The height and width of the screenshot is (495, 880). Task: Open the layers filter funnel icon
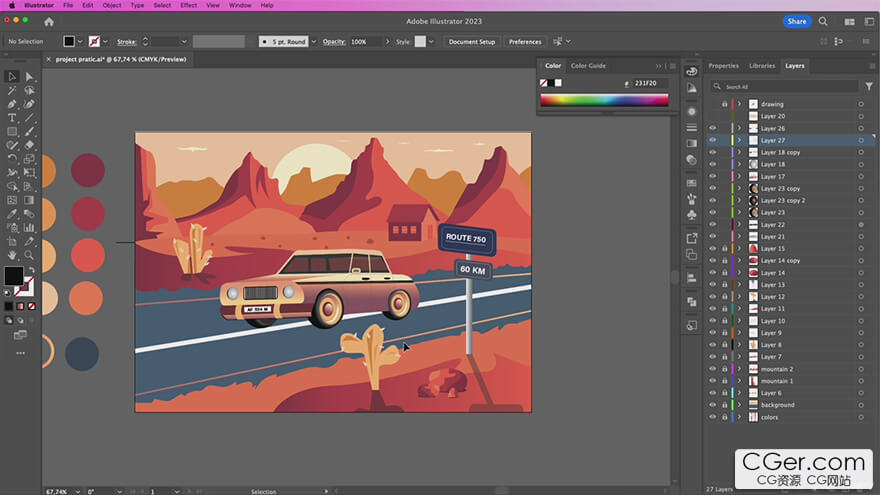(x=869, y=86)
